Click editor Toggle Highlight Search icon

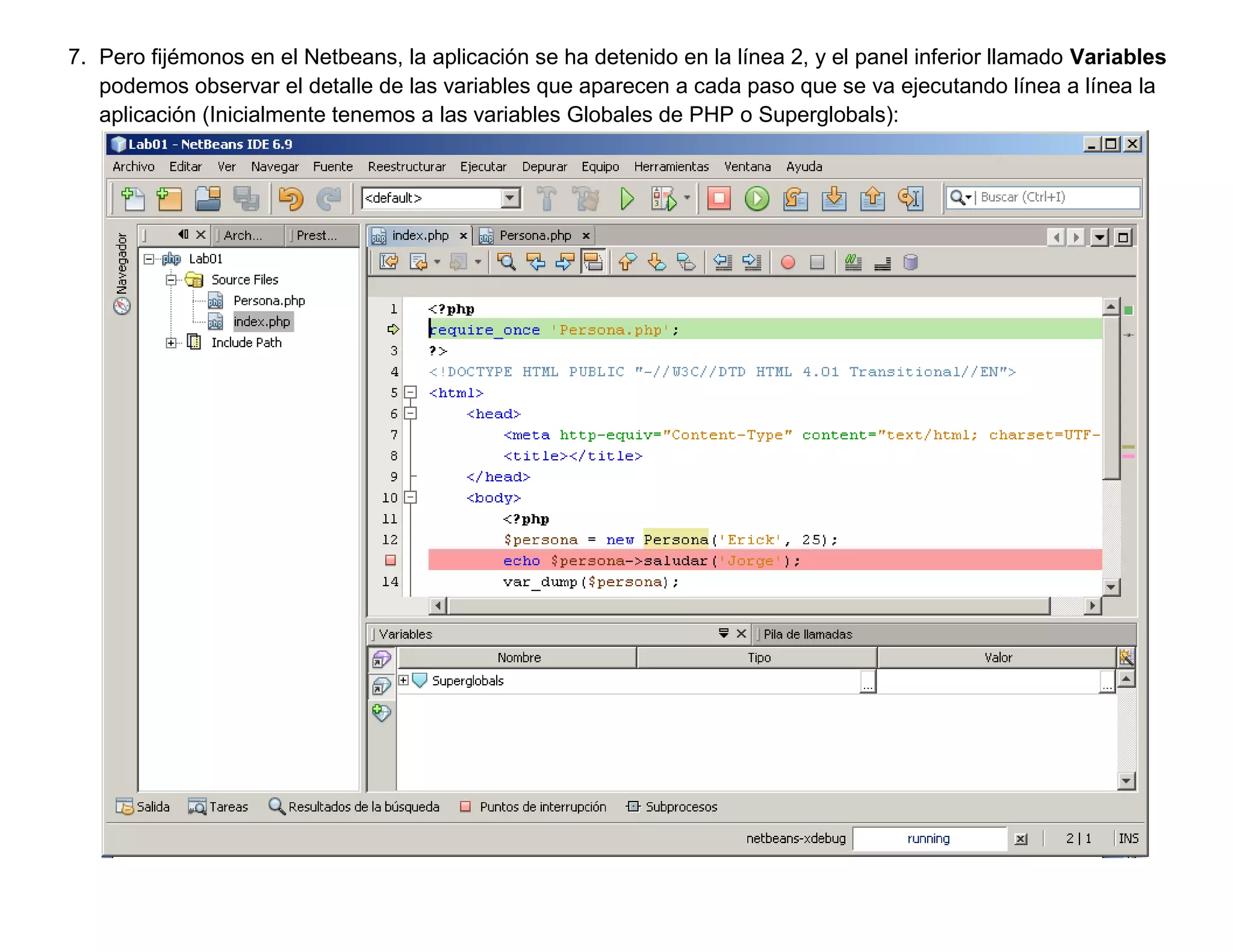593,262
